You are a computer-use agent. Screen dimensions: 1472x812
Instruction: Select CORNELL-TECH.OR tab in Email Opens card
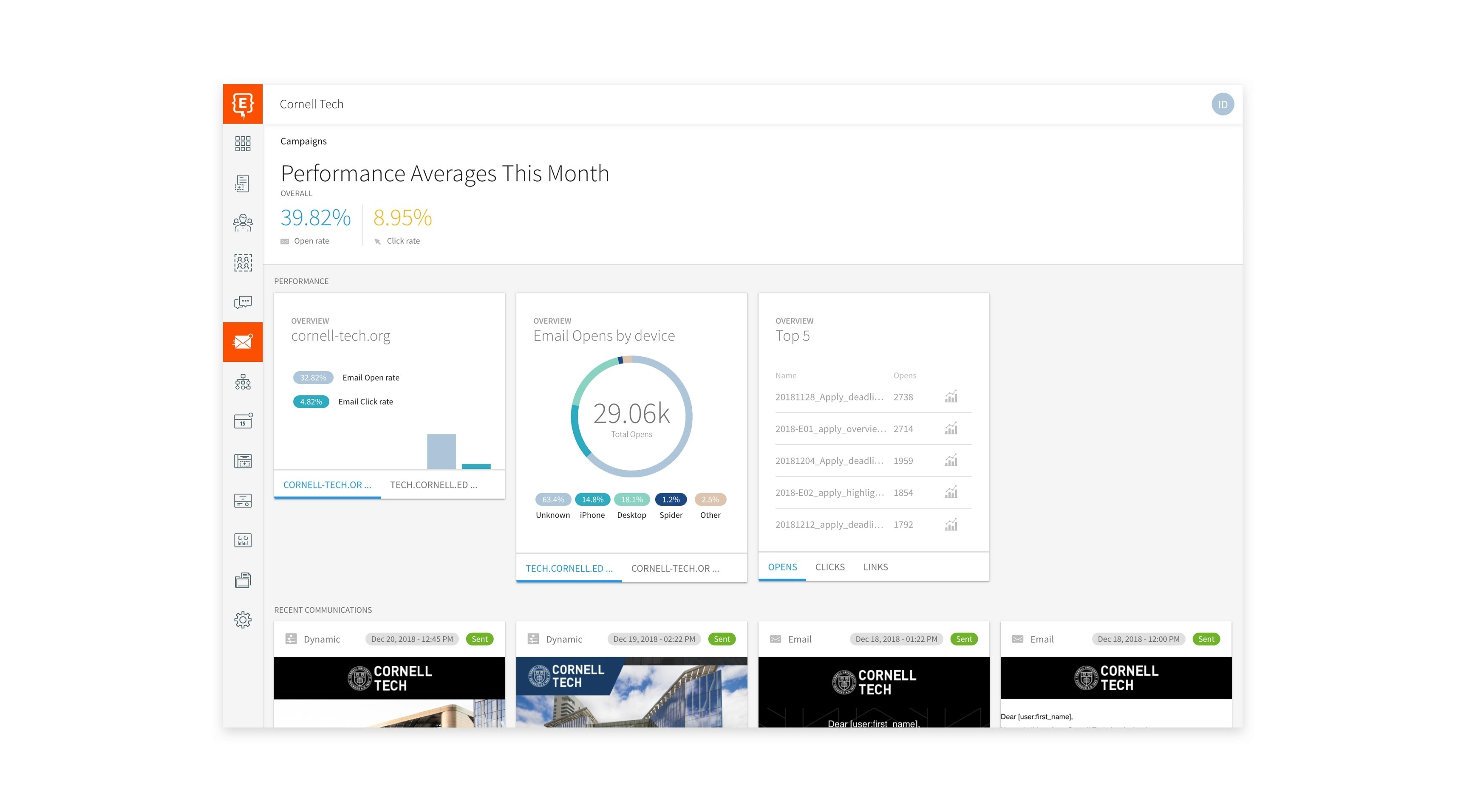point(675,568)
